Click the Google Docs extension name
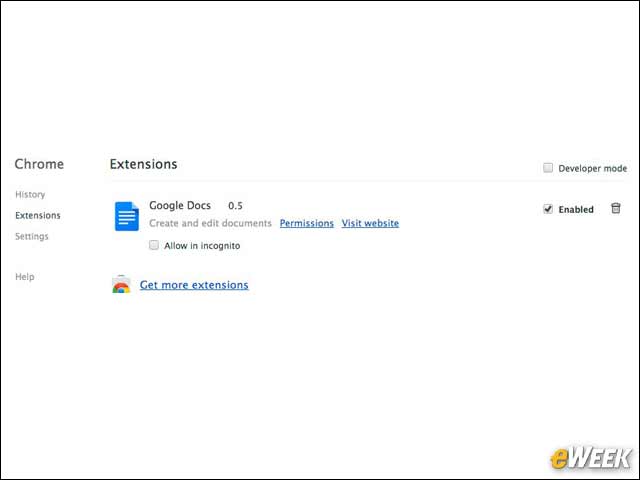Image resolution: width=640 pixels, height=480 pixels. 180,205
